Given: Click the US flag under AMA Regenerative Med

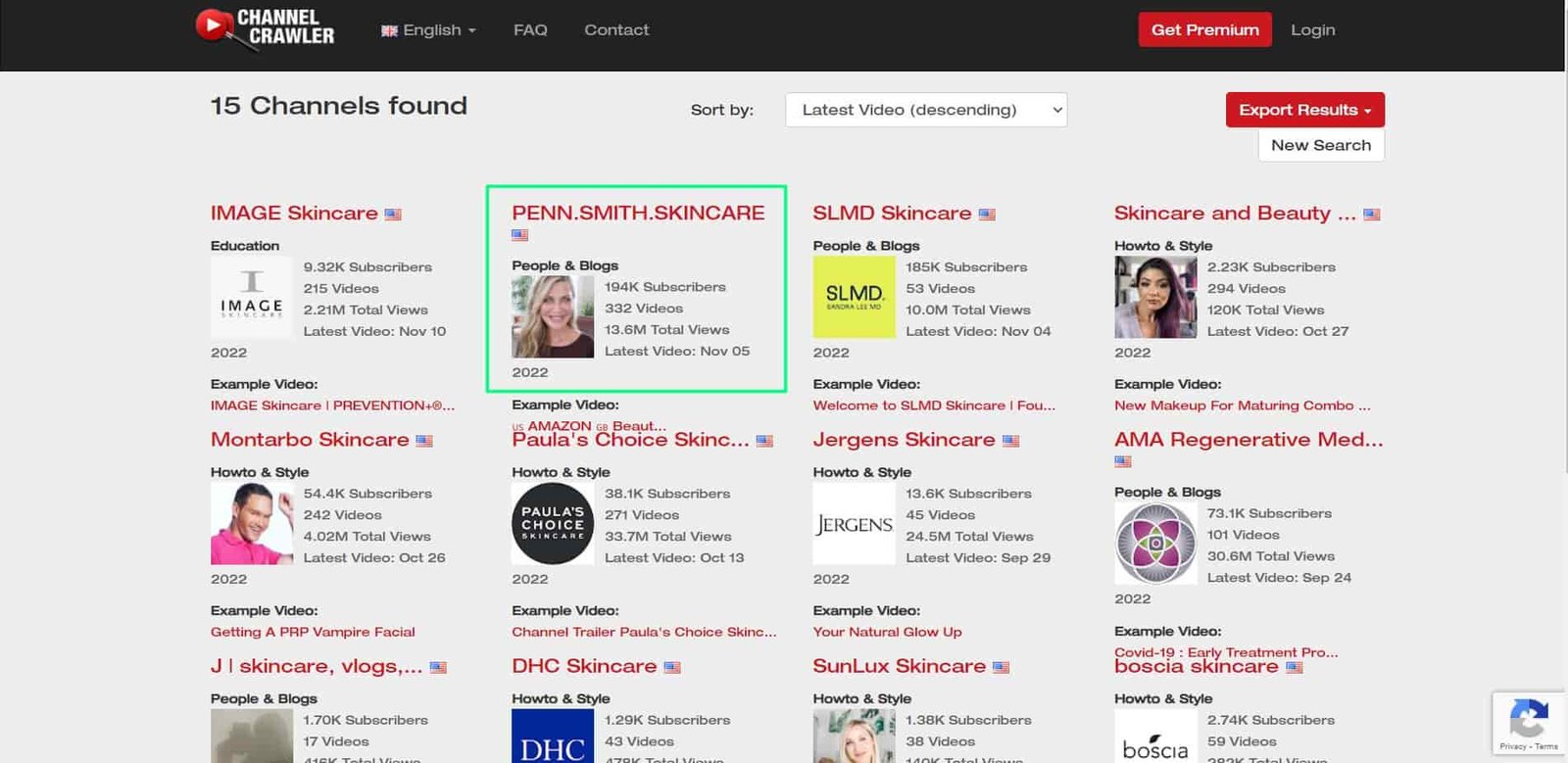Looking at the screenshot, I should click(x=1123, y=461).
